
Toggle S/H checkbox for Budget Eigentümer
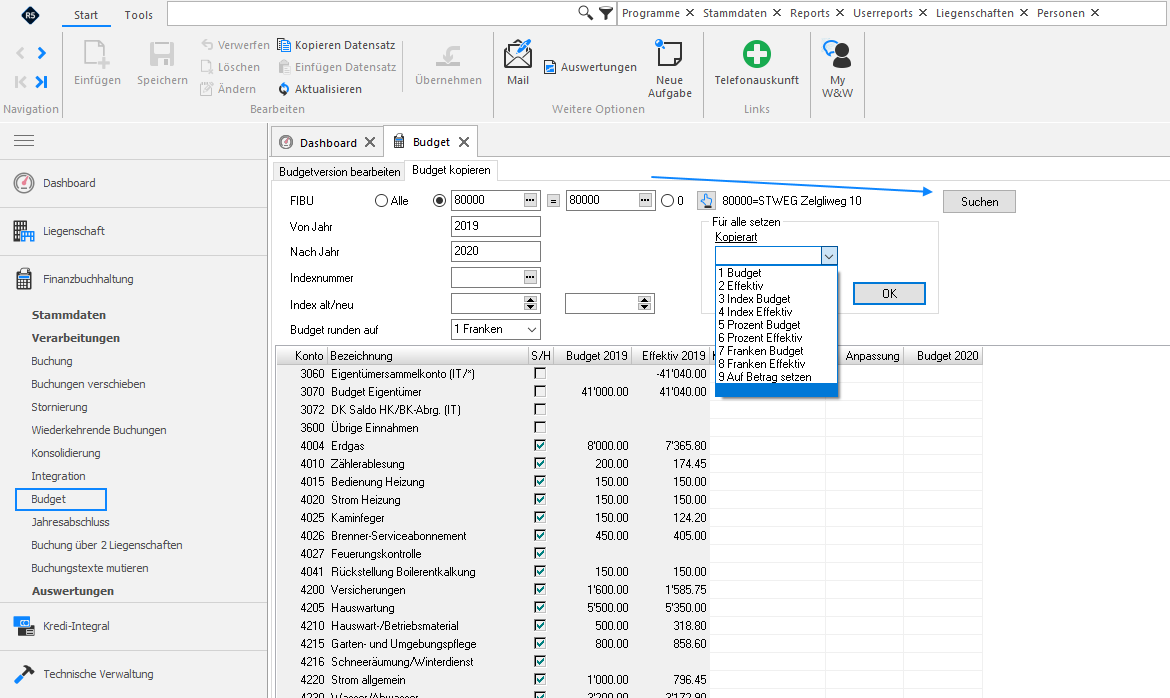[x=540, y=391]
